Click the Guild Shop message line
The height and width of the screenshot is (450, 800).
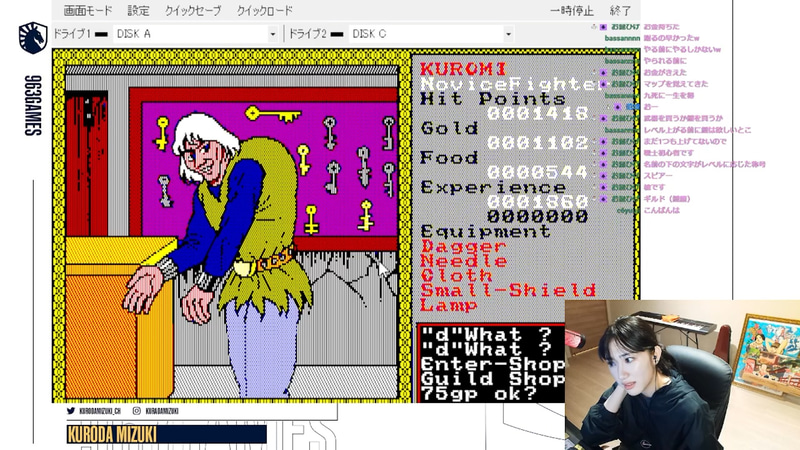pyautogui.click(x=492, y=379)
